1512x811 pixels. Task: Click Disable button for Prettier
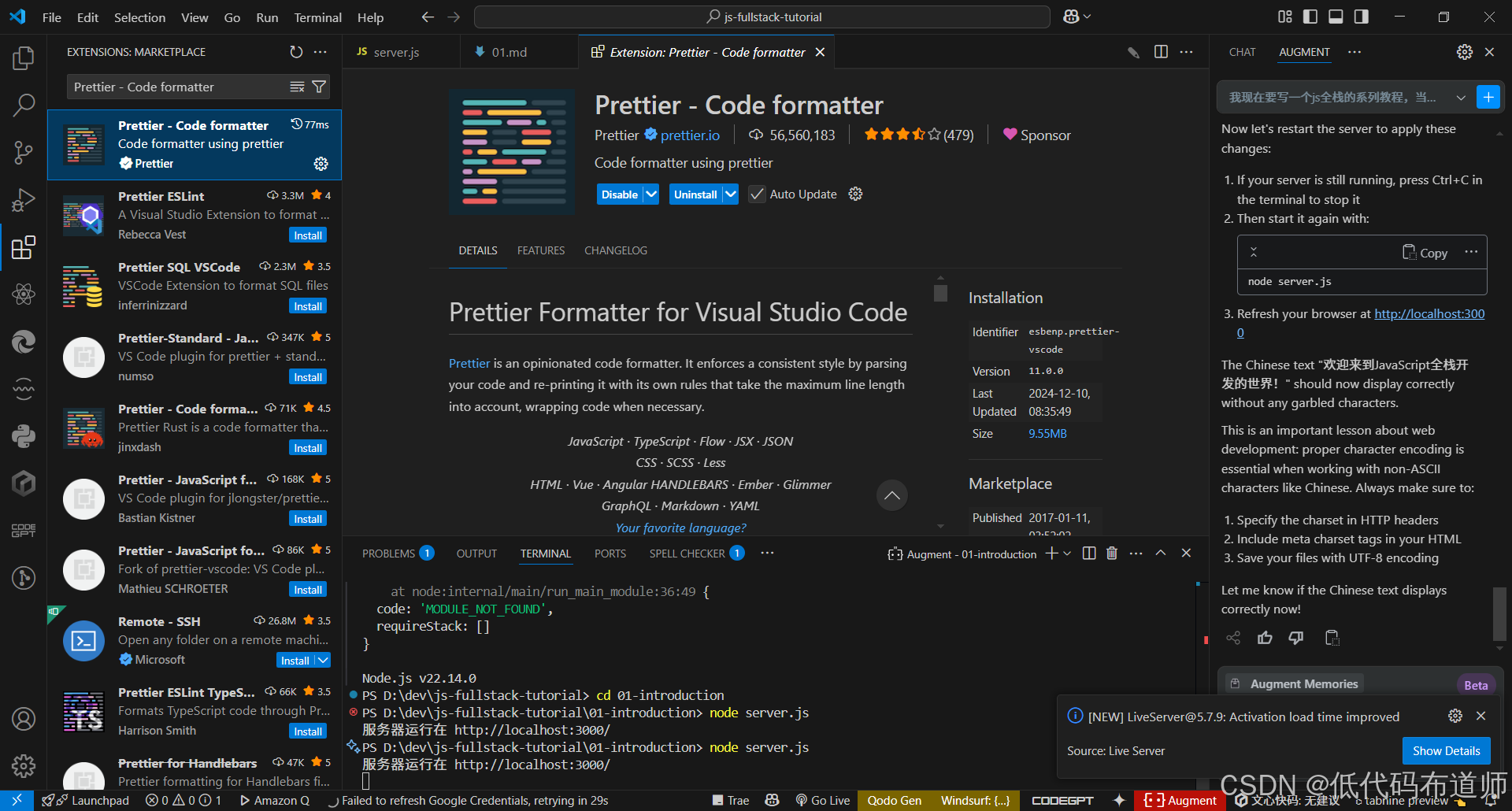[x=620, y=194]
